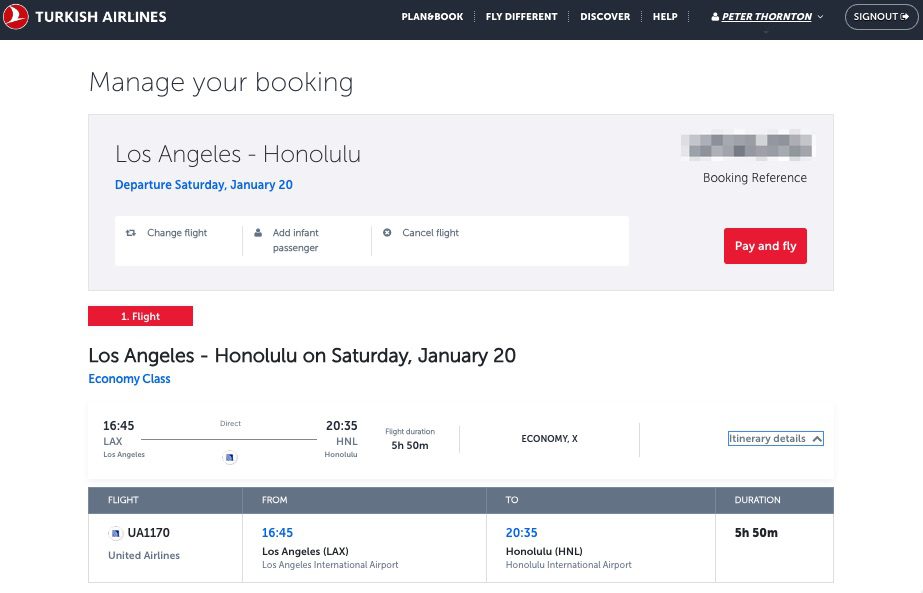Click the Add infant passenger person icon
This screenshot has height=593, width=923.
pos(258,233)
